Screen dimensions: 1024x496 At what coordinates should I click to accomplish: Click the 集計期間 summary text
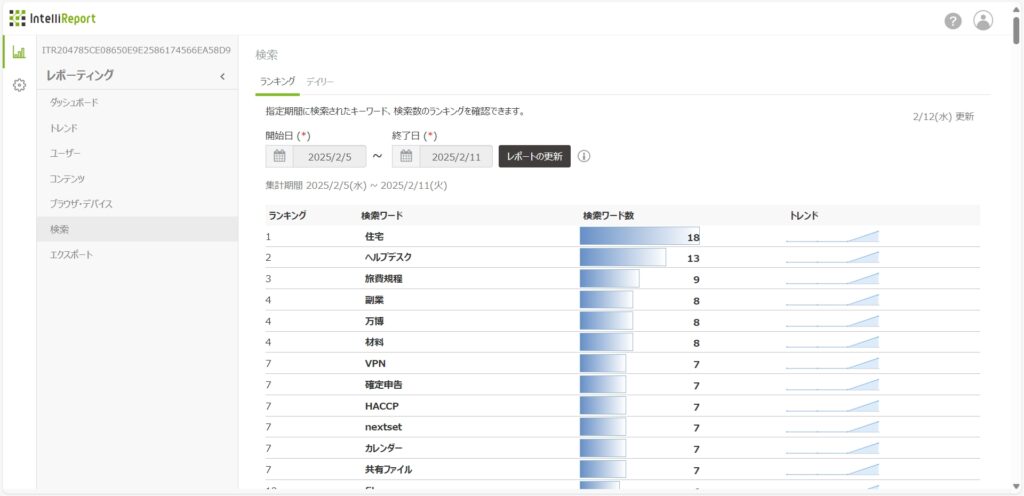pos(357,185)
